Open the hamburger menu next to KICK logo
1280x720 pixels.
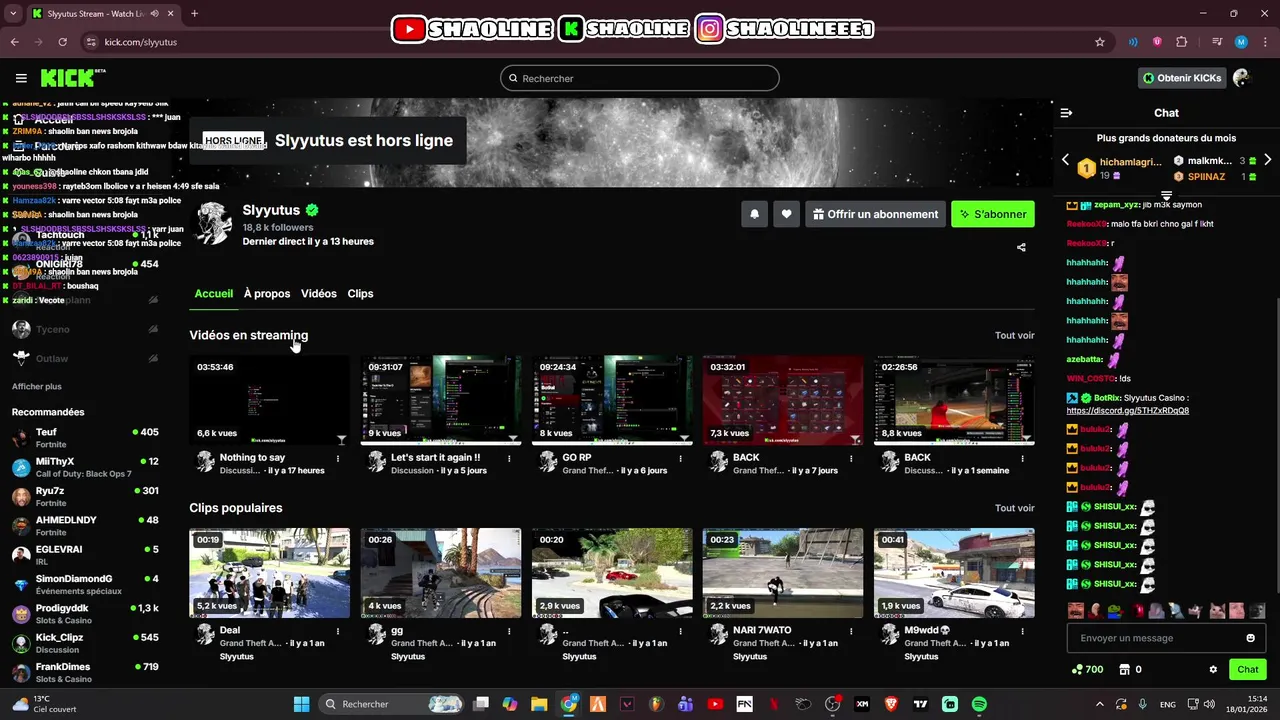click(x=21, y=78)
